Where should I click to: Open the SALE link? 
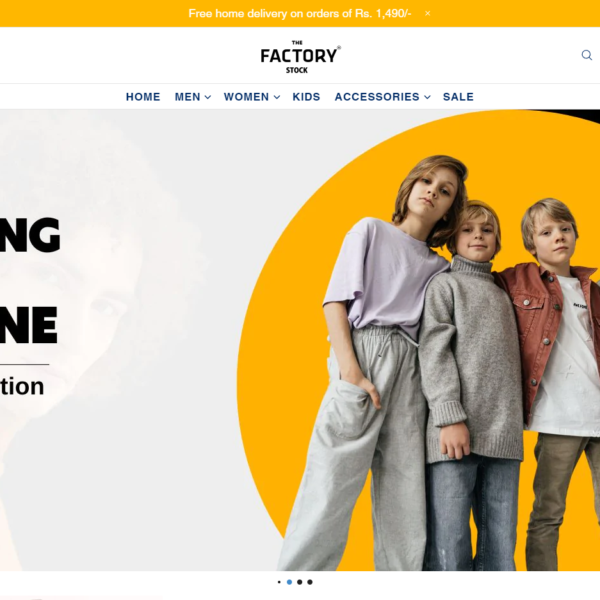point(458,97)
